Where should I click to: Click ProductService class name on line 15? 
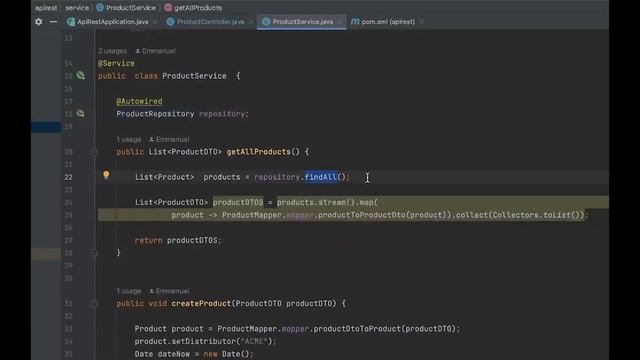[x=194, y=76]
